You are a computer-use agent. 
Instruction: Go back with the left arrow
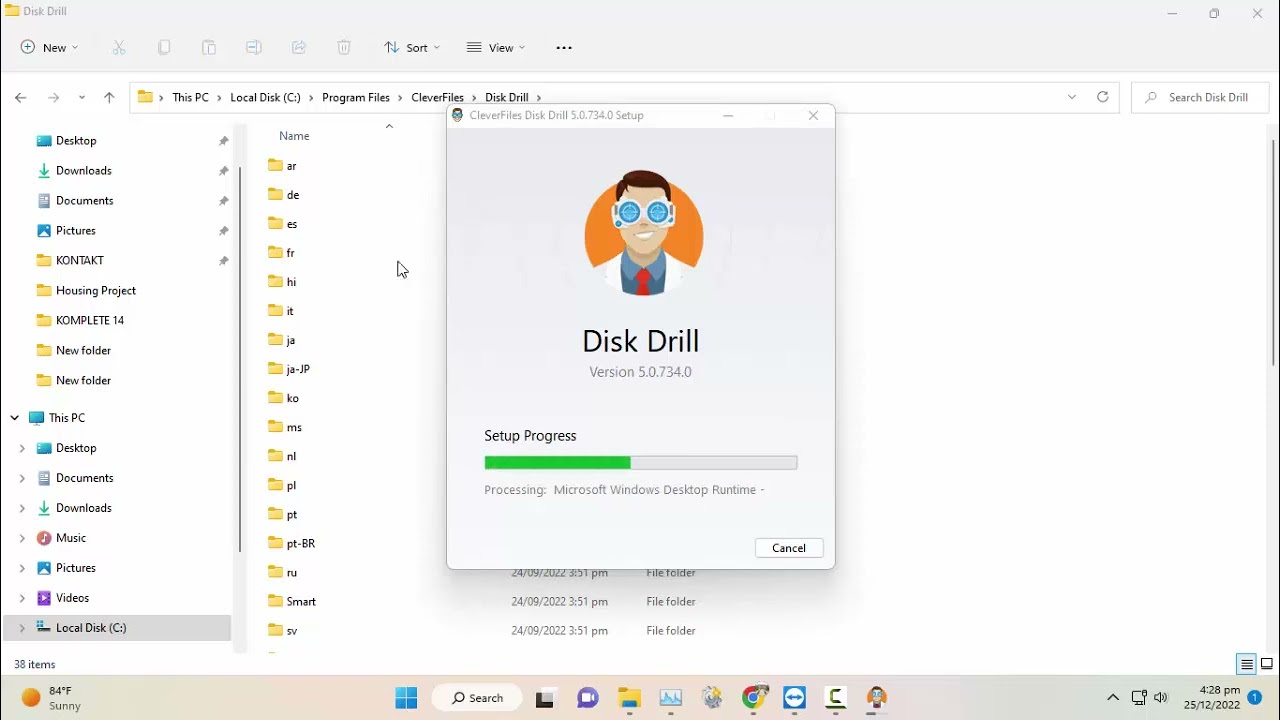click(x=21, y=97)
